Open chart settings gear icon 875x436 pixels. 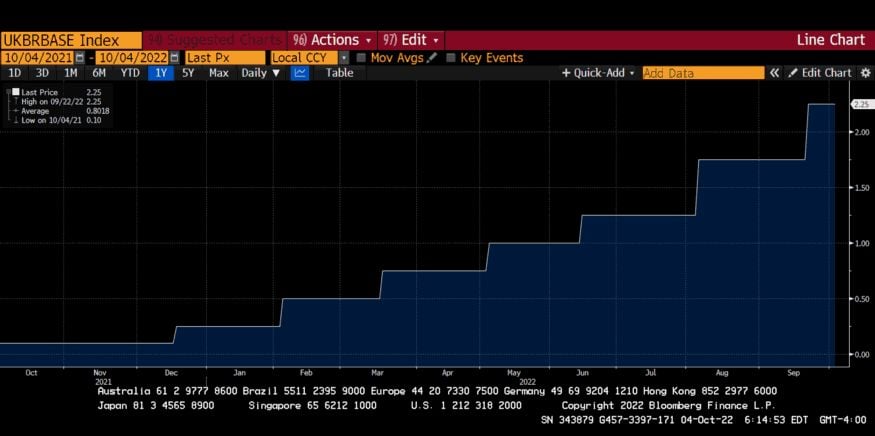(866, 73)
